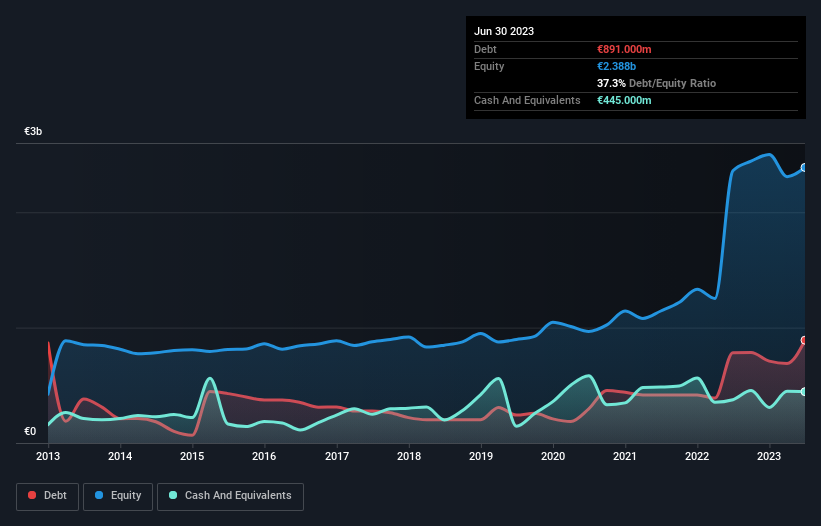The width and height of the screenshot is (821, 526).
Task: Select the teal Cash endpoint marker
Action: click(x=804, y=391)
